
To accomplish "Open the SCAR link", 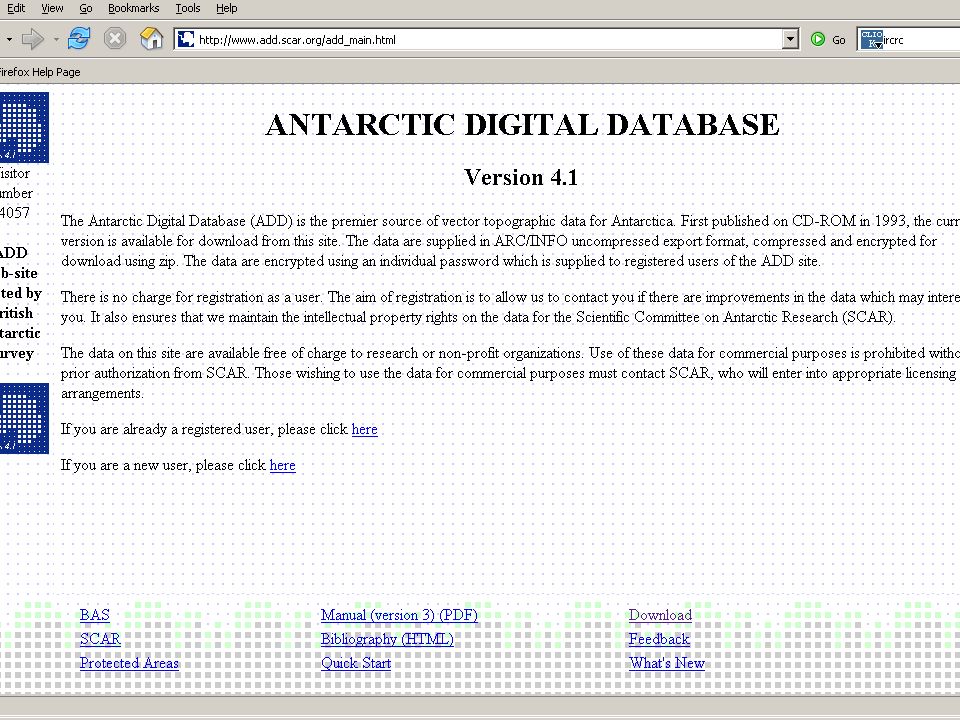I will 100,639.
